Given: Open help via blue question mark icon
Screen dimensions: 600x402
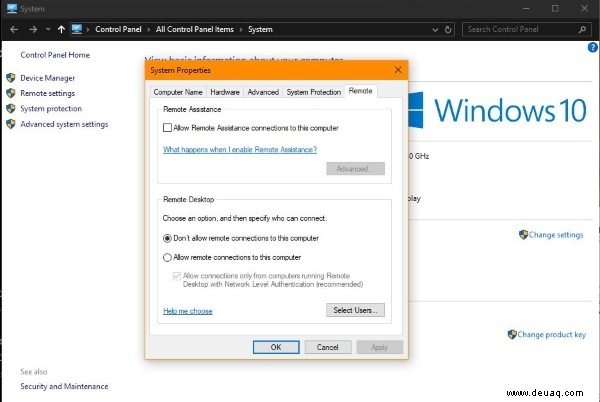Looking at the screenshot, I should pos(593,47).
